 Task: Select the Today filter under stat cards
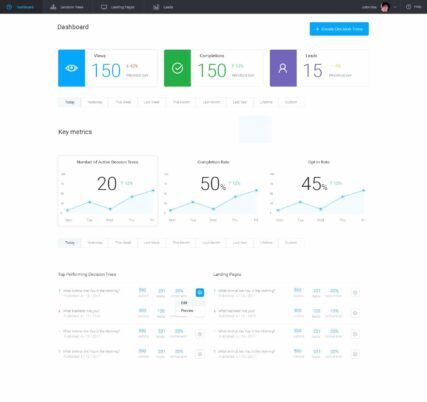(70, 102)
